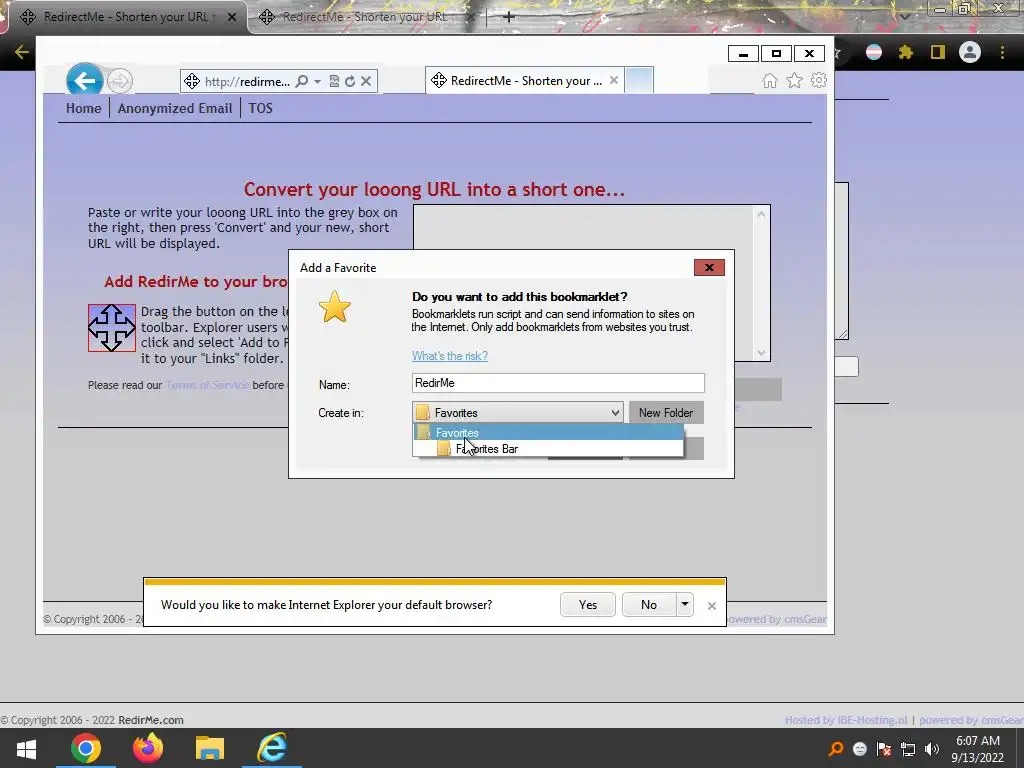The height and width of the screenshot is (768, 1024).
Task: Select Favorites in the dropdown list
Action: 548,432
